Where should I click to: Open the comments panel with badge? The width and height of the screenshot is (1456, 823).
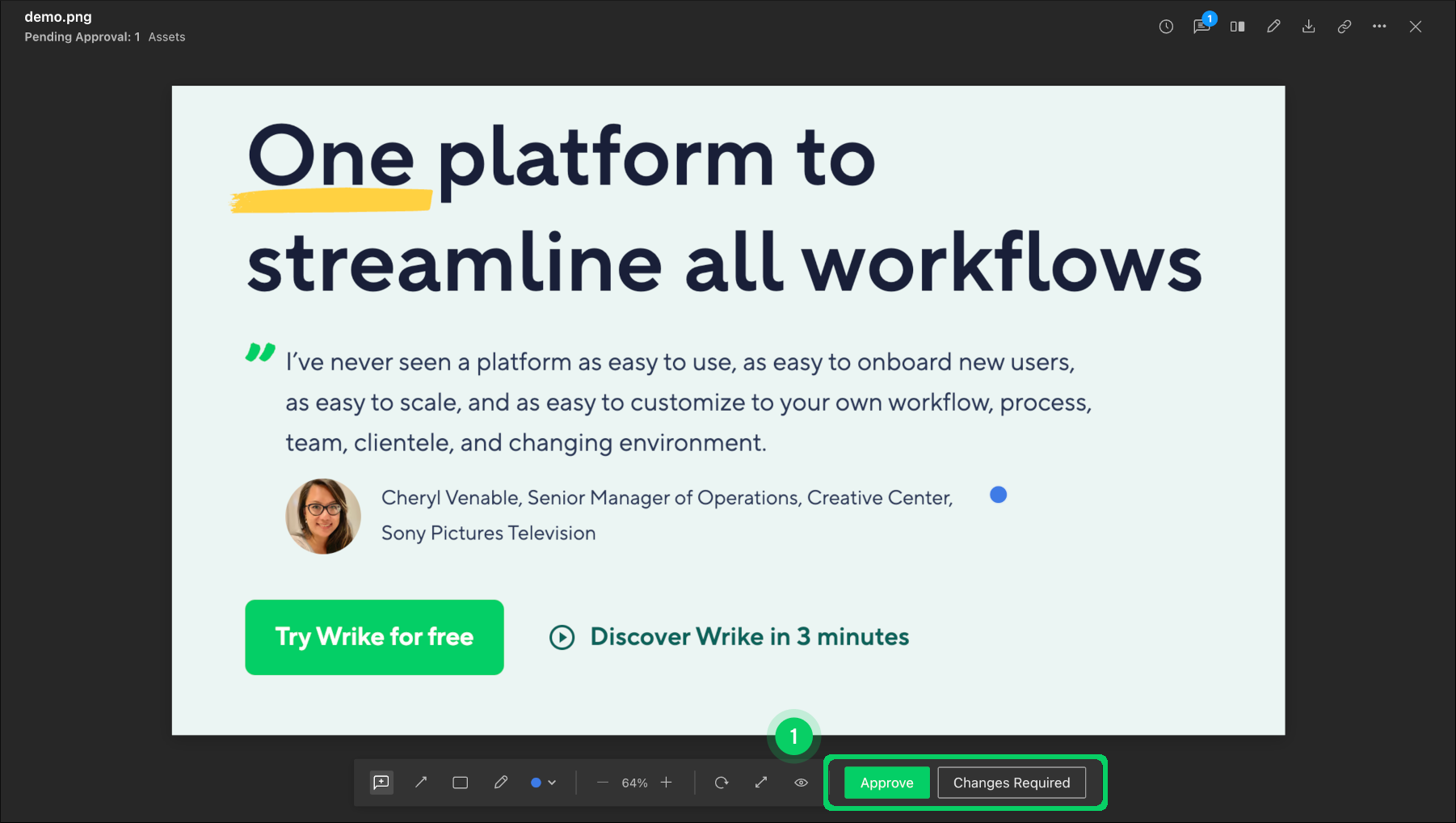pos(1201,27)
